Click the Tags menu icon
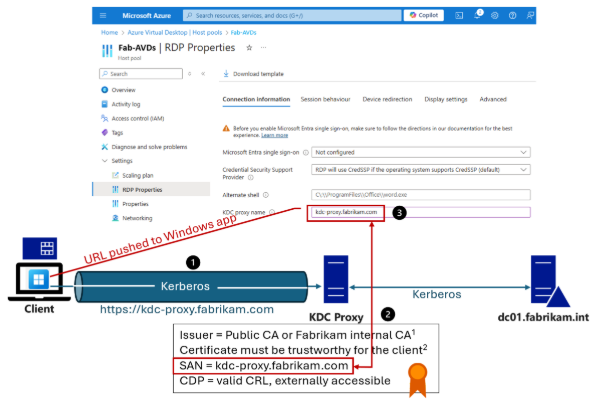Screen dimensions: 602x406 pyautogui.click(x=104, y=133)
